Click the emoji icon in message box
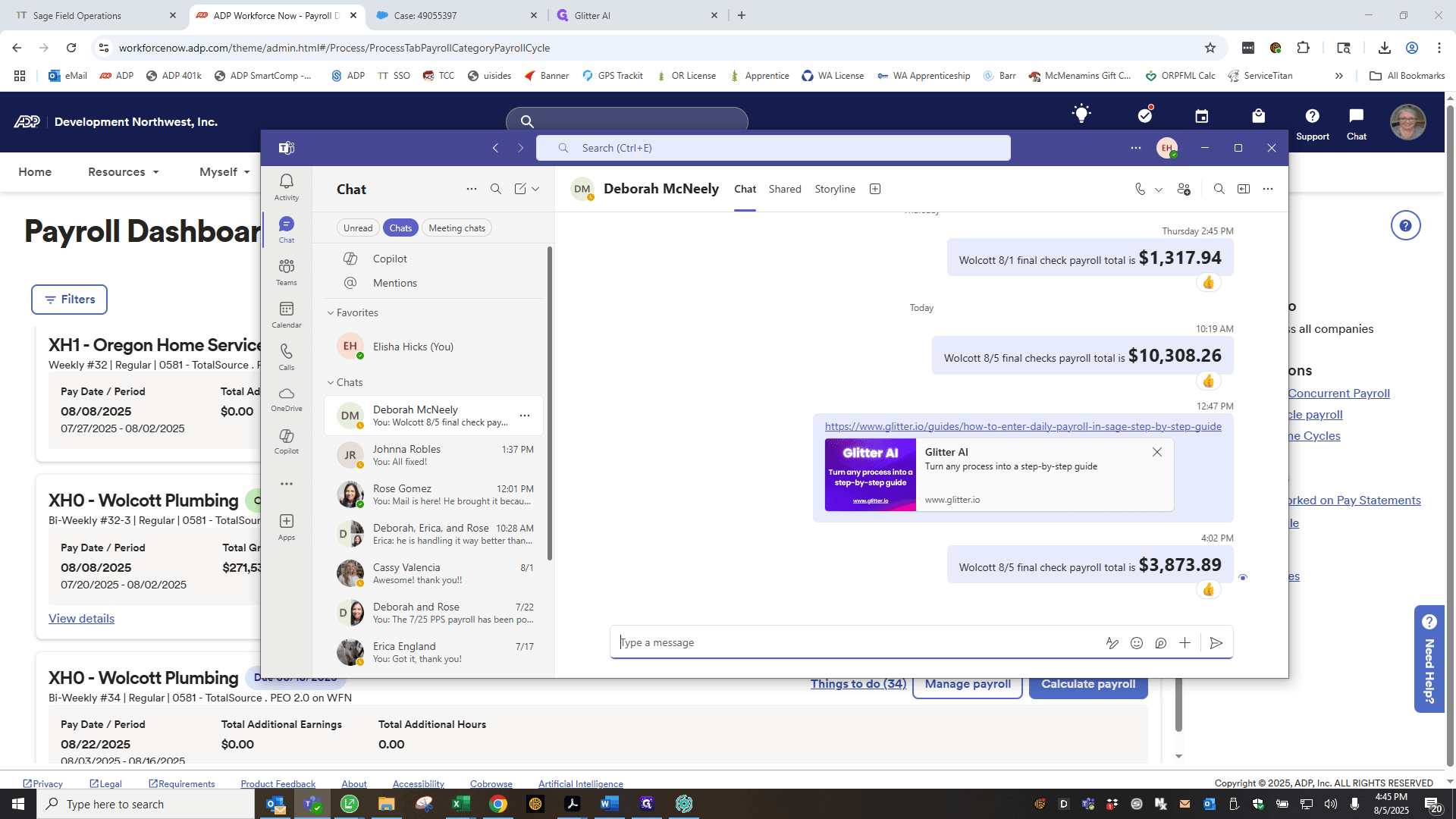Screen dimensions: 1456x819 [x=1136, y=643]
